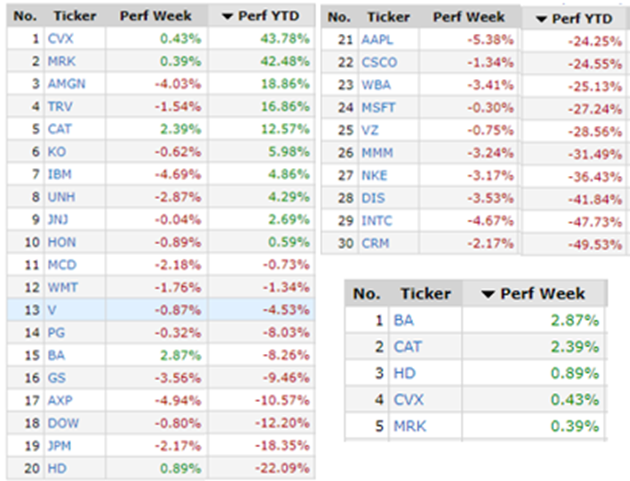Open the CRM ticker link
Screen dimensions: 630x481
point(375,243)
